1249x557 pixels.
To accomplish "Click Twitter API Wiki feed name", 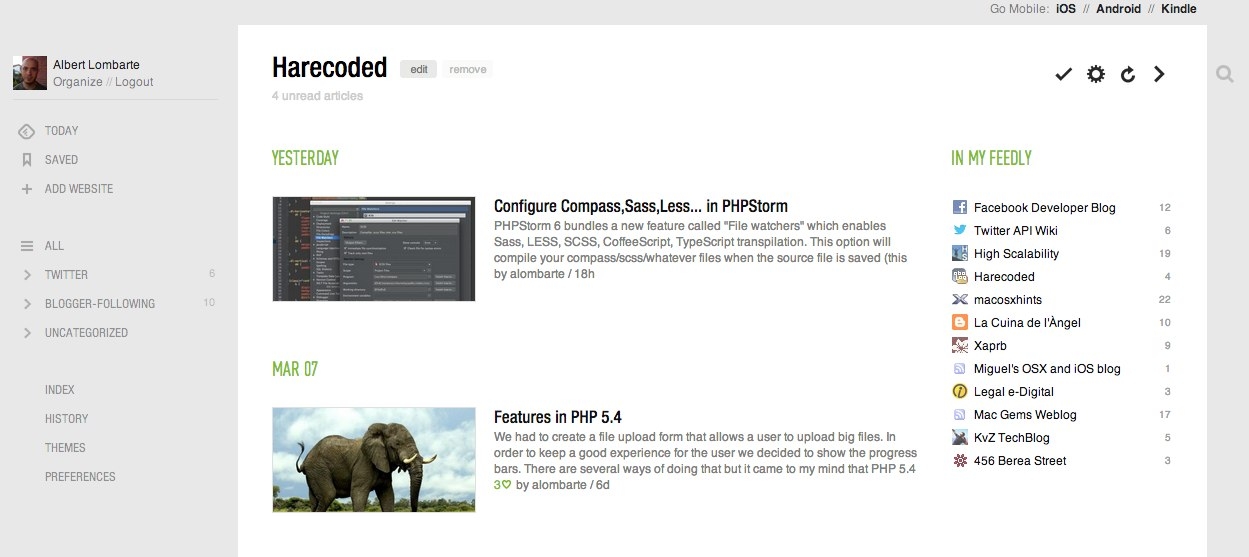I will (1016, 231).
